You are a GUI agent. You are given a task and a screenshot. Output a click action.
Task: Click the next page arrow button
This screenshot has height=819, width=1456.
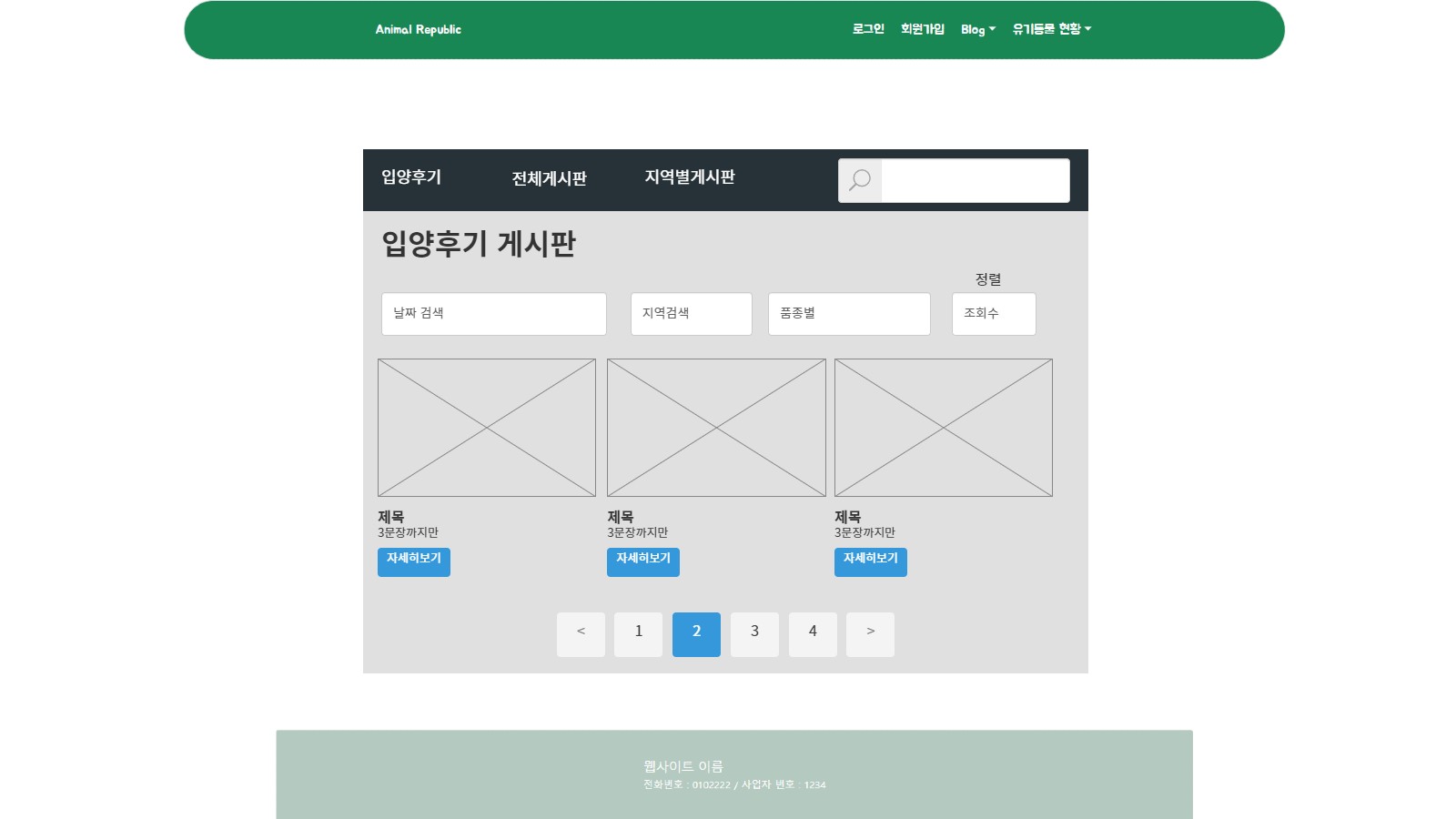[870, 634]
